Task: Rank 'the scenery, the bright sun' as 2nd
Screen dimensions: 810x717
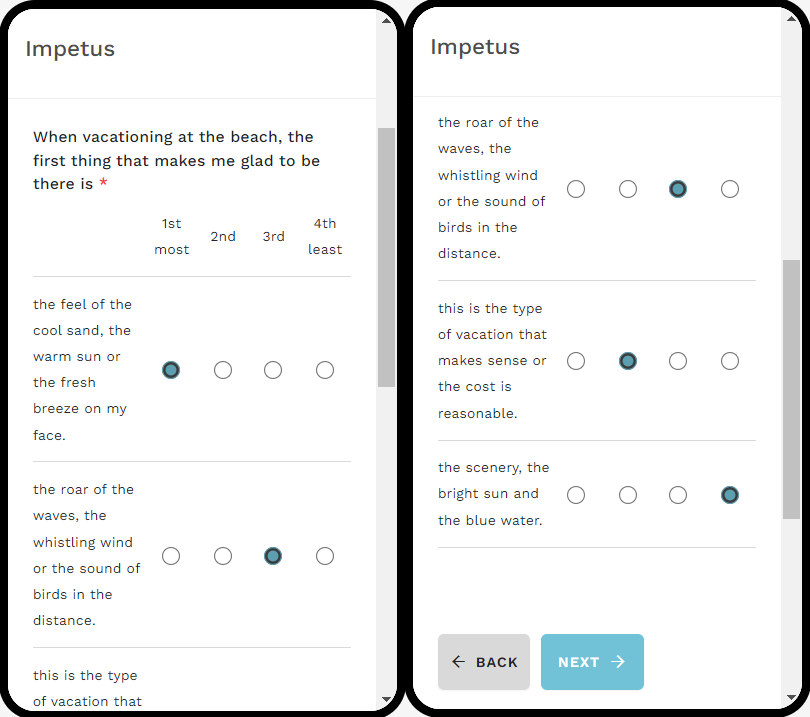Action: 628,495
